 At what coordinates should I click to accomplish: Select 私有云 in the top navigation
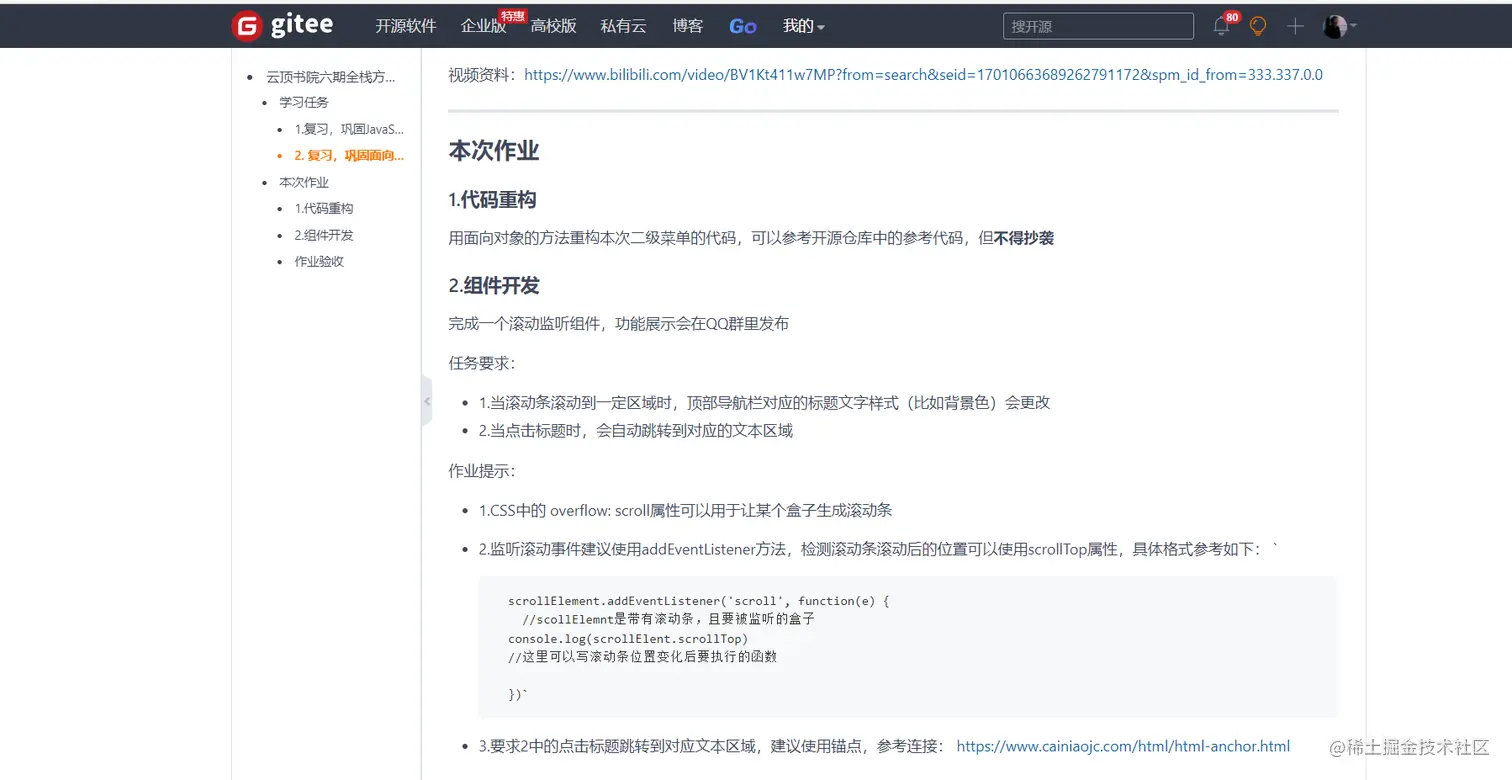tap(624, 27)
